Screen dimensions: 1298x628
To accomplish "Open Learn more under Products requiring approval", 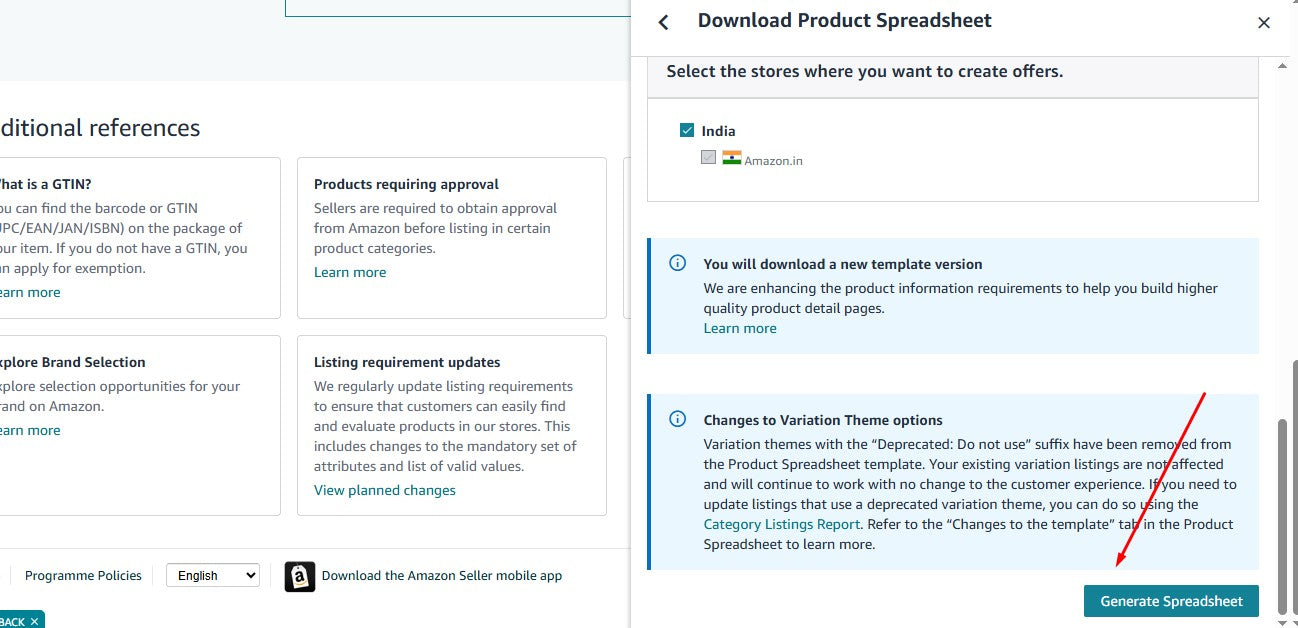I will 350,272.
